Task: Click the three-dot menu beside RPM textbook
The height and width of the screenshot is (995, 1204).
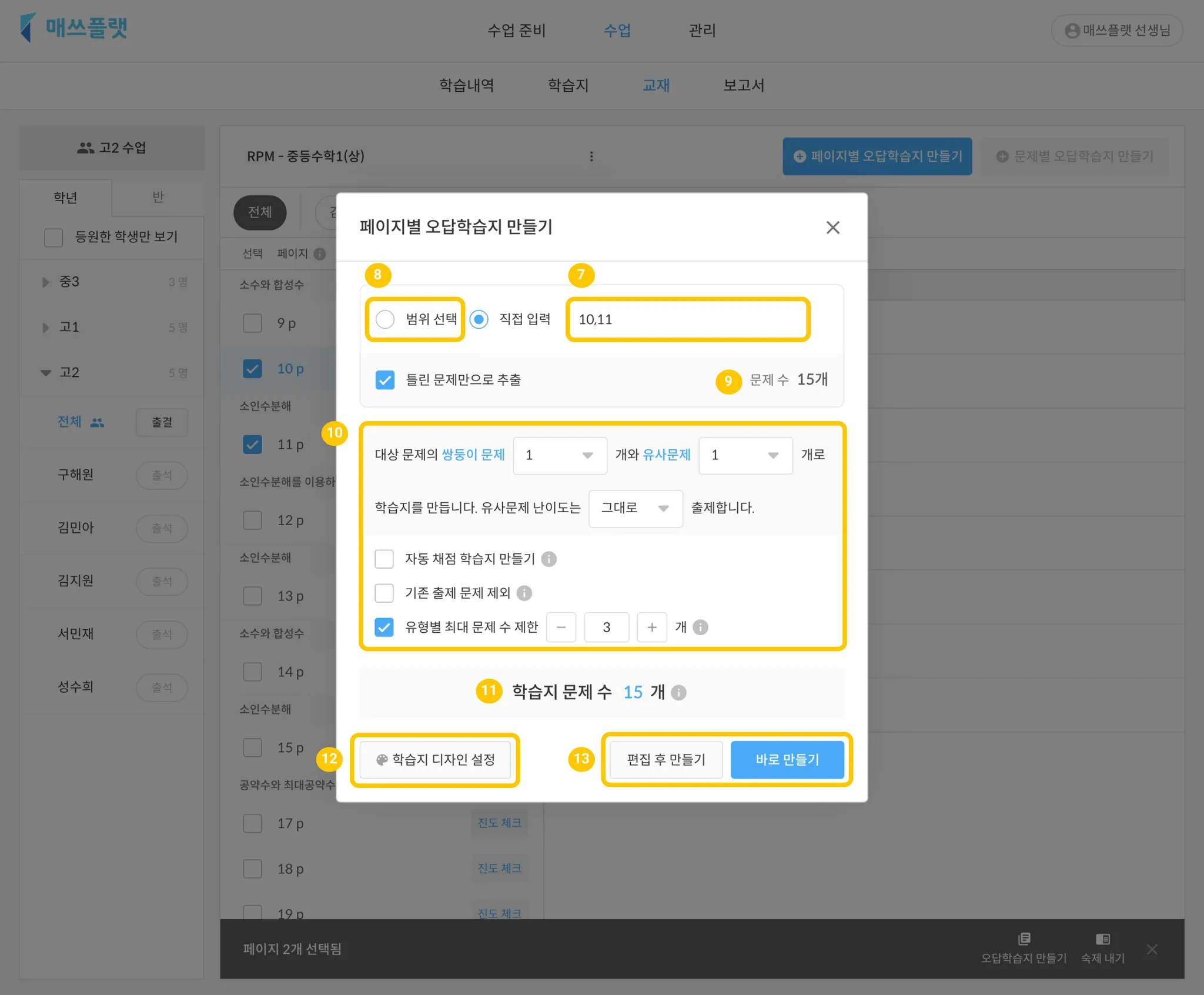Action: (x=591, y=156)
